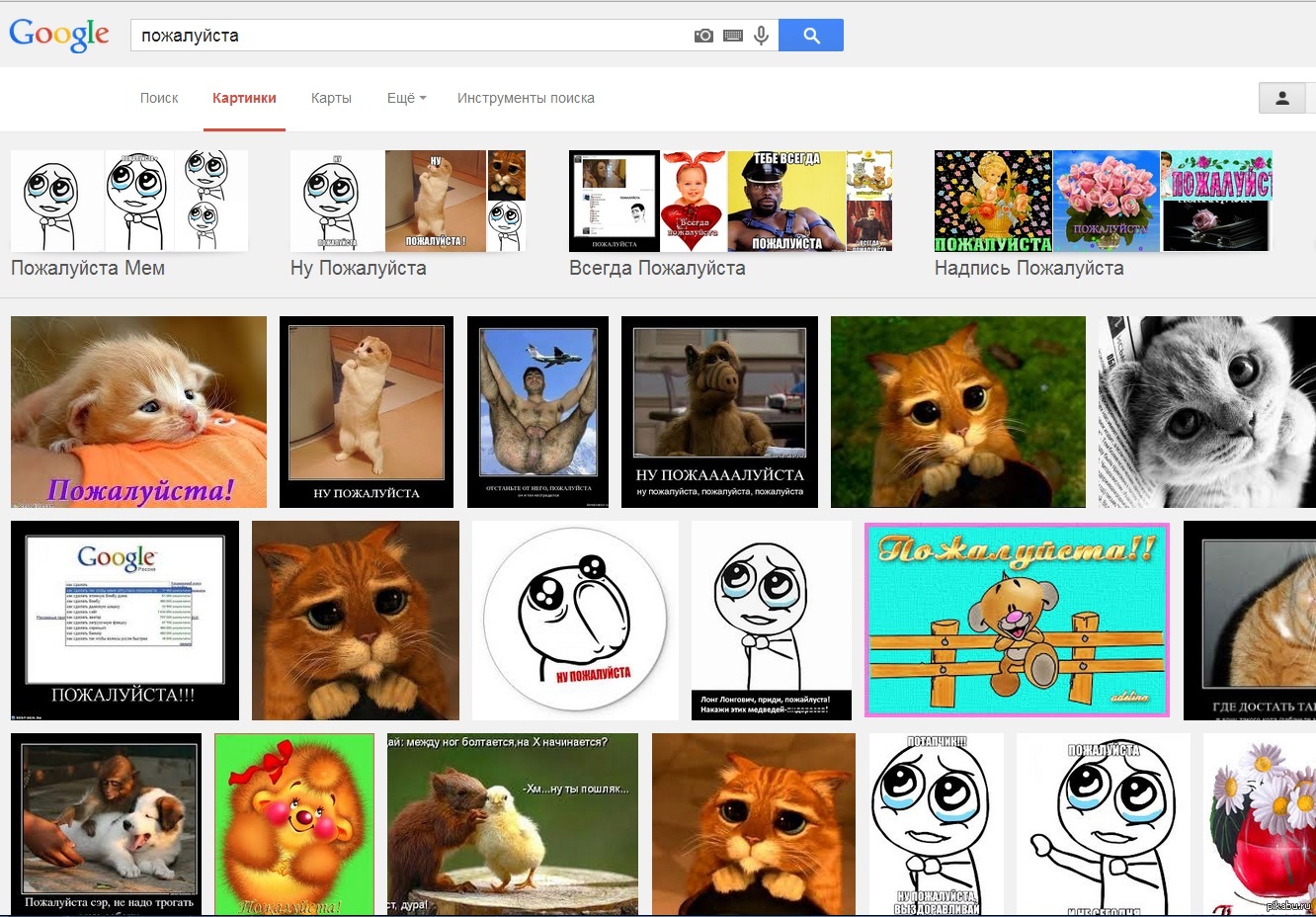Image resolution: width=1316 pixels, height=917 pixels.
Task: Open monkey and puppy demotivator image
Action: click(106, 824)
